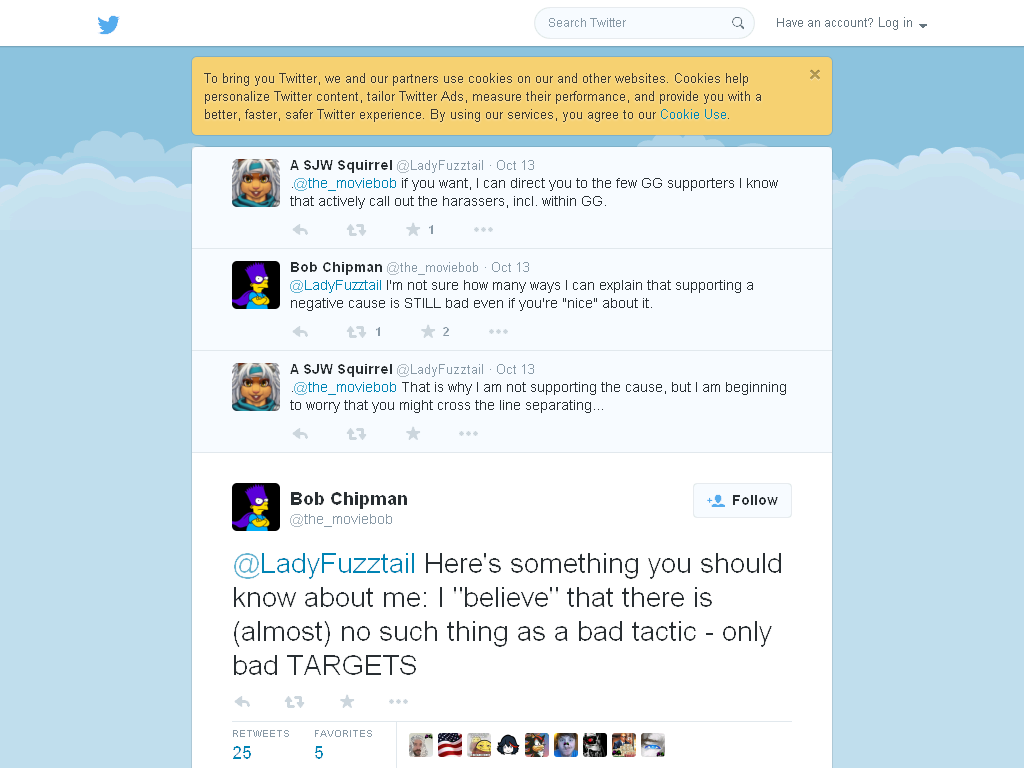Screen dimensions: 1024x768
Task: Retweet Bob Chipman's 'negative cause' tweet
Action: pos(357,332)
